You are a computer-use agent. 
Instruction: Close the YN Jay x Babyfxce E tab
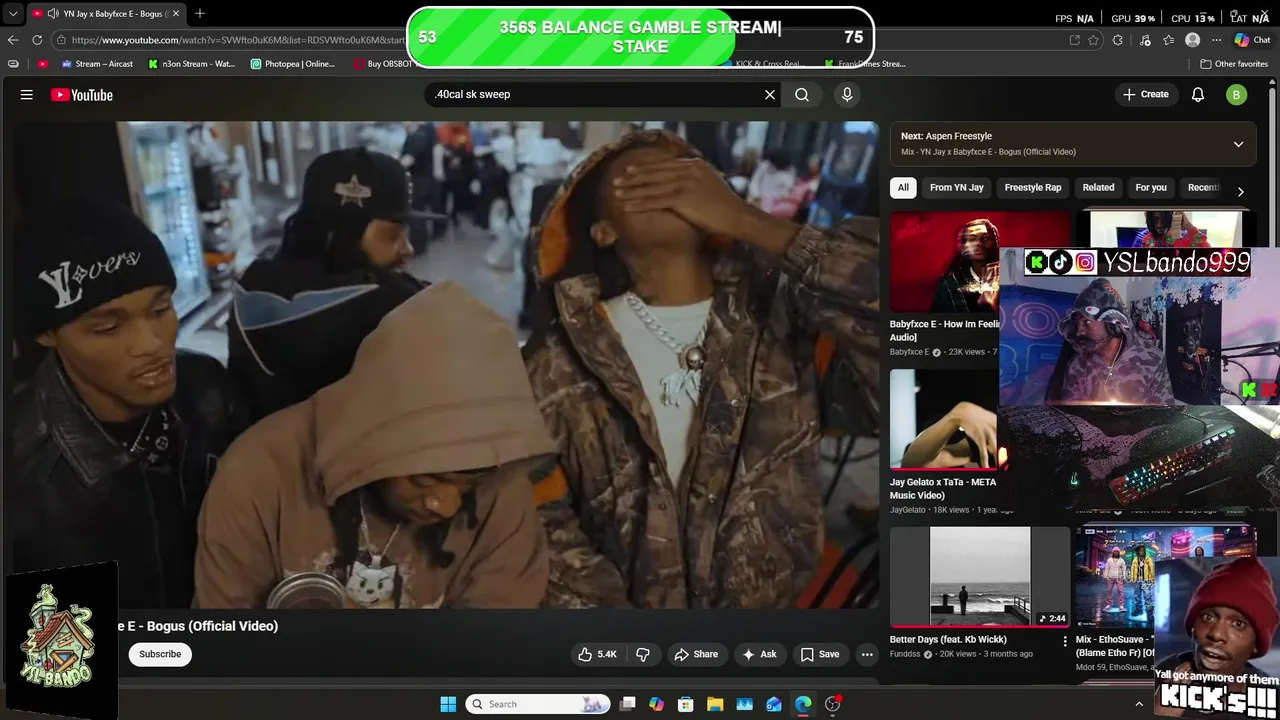click(178, 14)
